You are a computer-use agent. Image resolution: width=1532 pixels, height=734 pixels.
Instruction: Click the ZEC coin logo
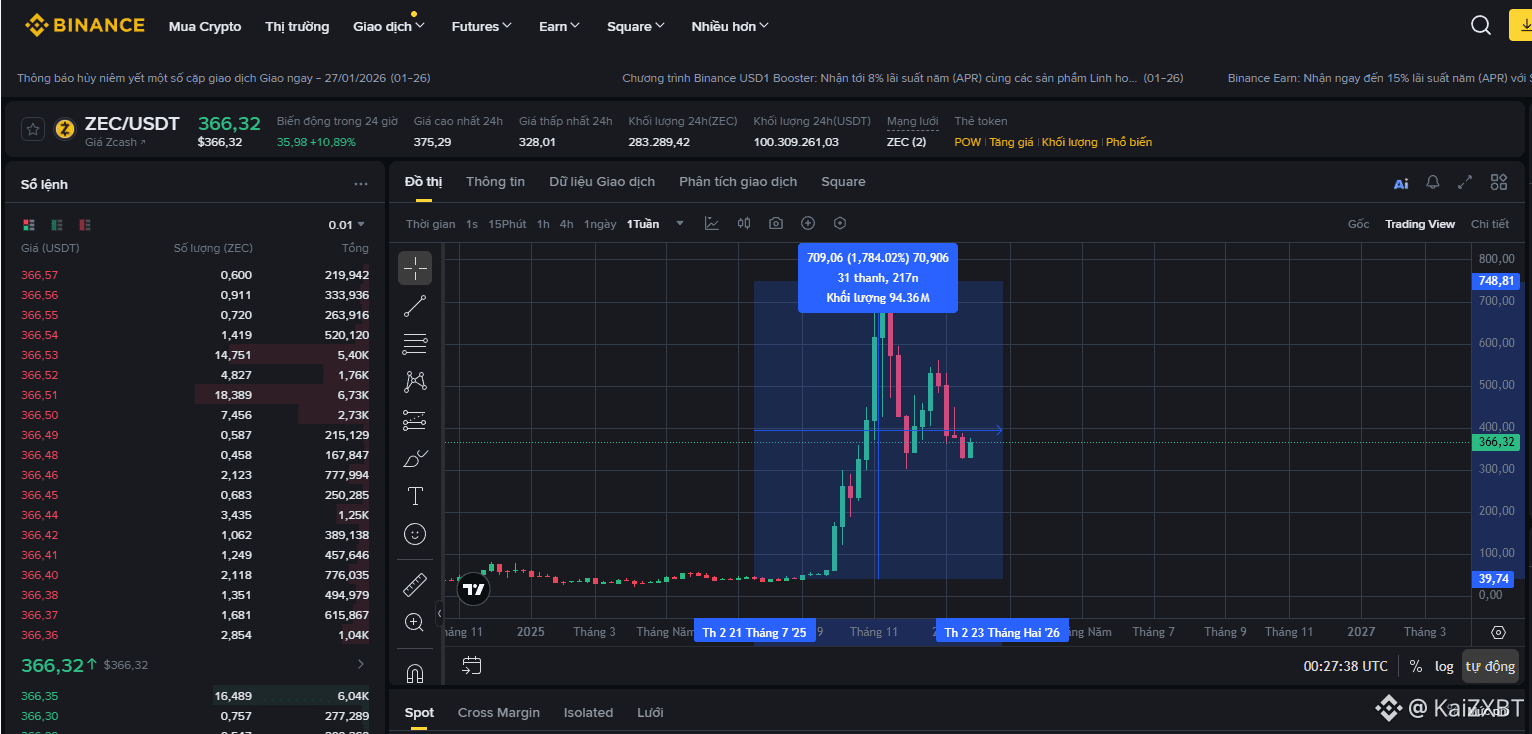pos(65,129)
